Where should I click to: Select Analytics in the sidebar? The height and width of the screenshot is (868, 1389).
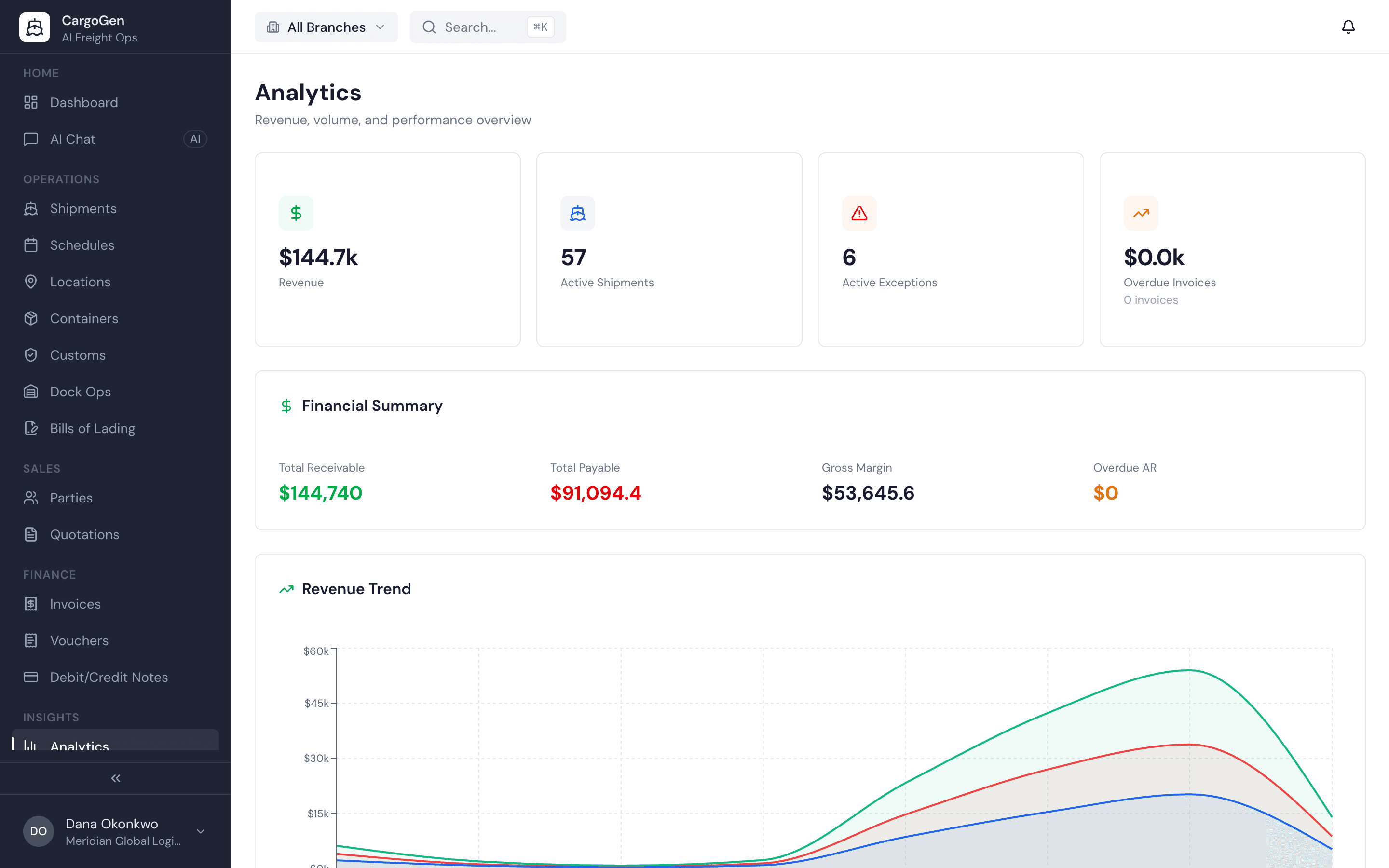(x=115, y=741)
